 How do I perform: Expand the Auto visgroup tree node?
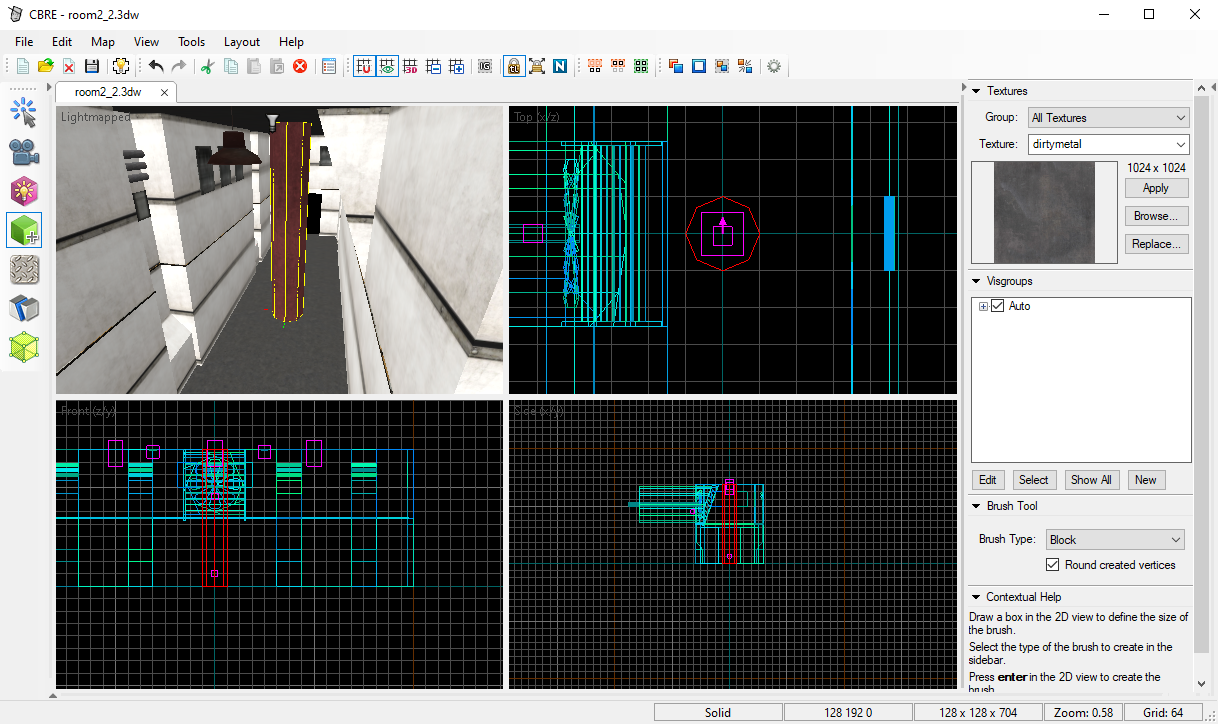(983, 306)
